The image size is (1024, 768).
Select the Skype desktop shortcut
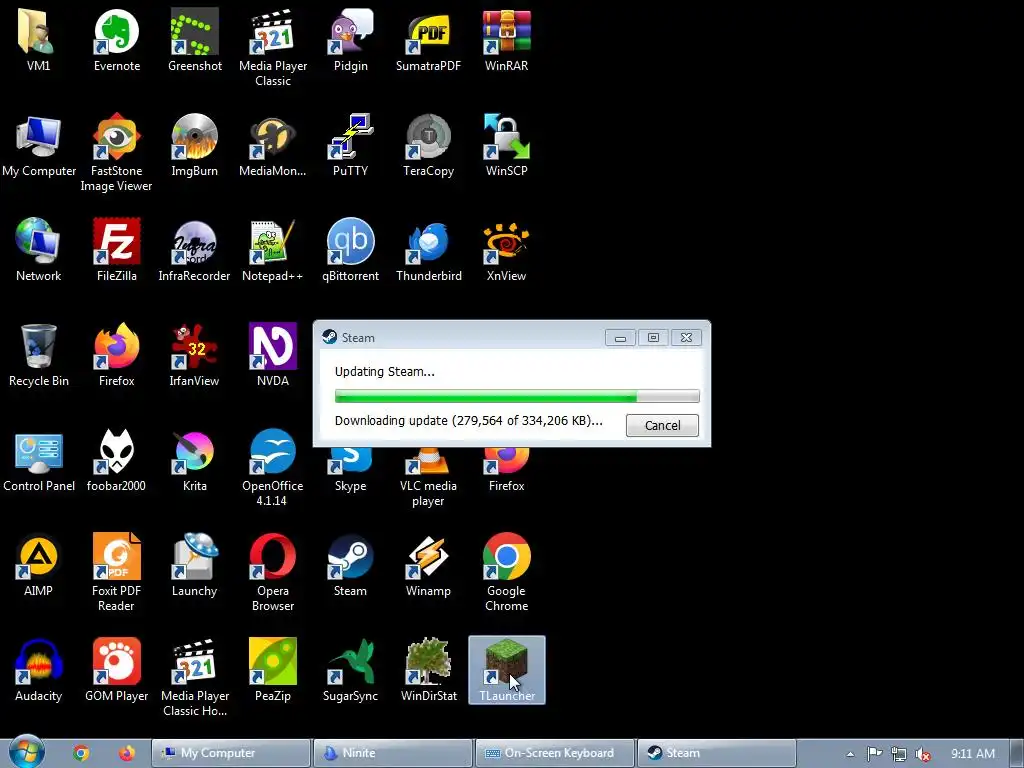[x=351, y=471]
